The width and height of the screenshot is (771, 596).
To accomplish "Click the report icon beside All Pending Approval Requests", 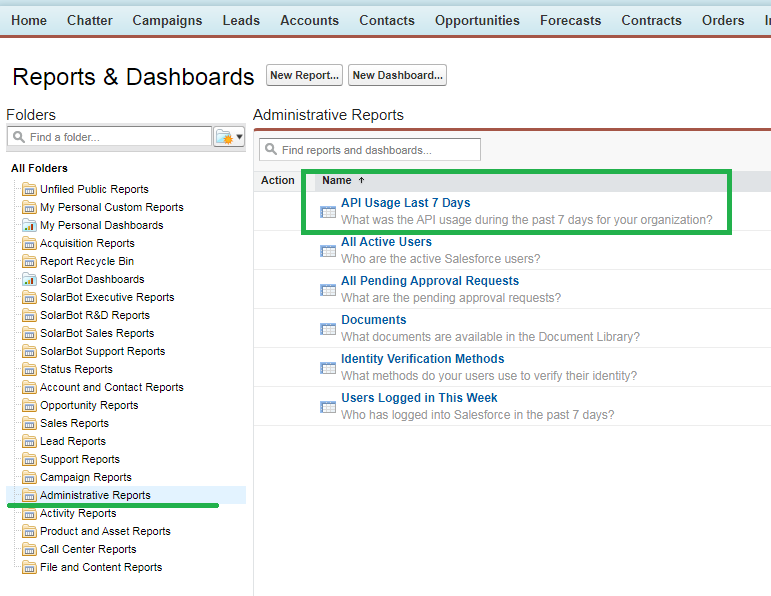I will 328,290.
